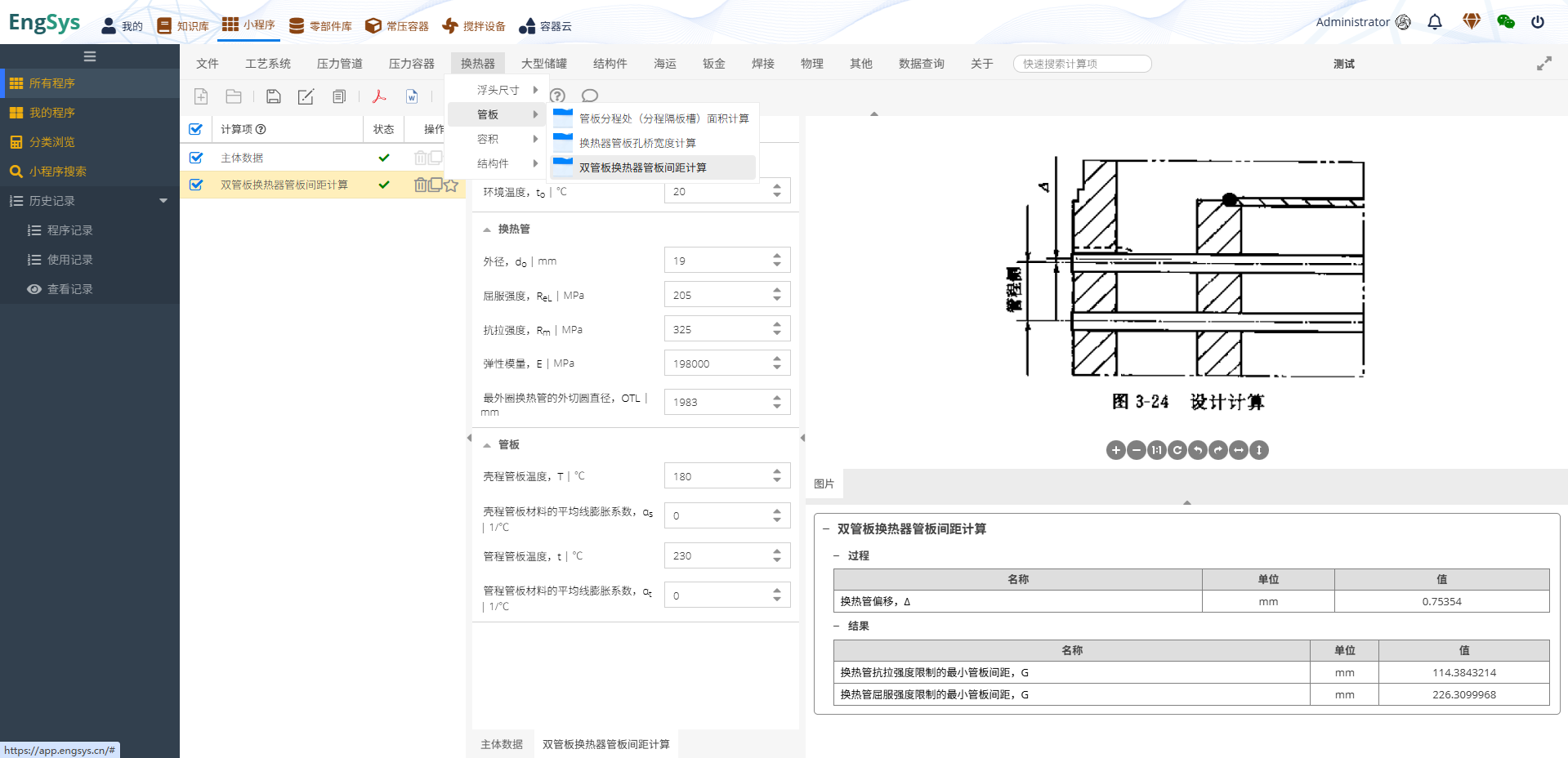
Task: Open the file open folder icon
Action: click(x=234, y=96)
